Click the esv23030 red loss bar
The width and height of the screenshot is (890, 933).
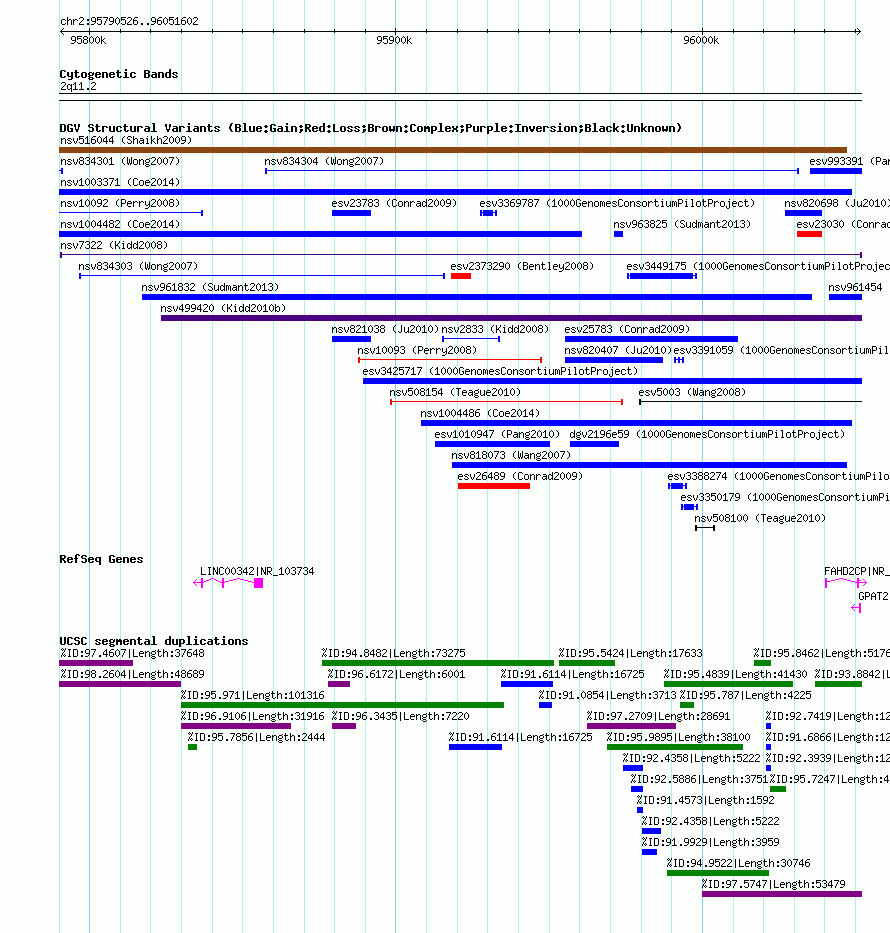809,234
